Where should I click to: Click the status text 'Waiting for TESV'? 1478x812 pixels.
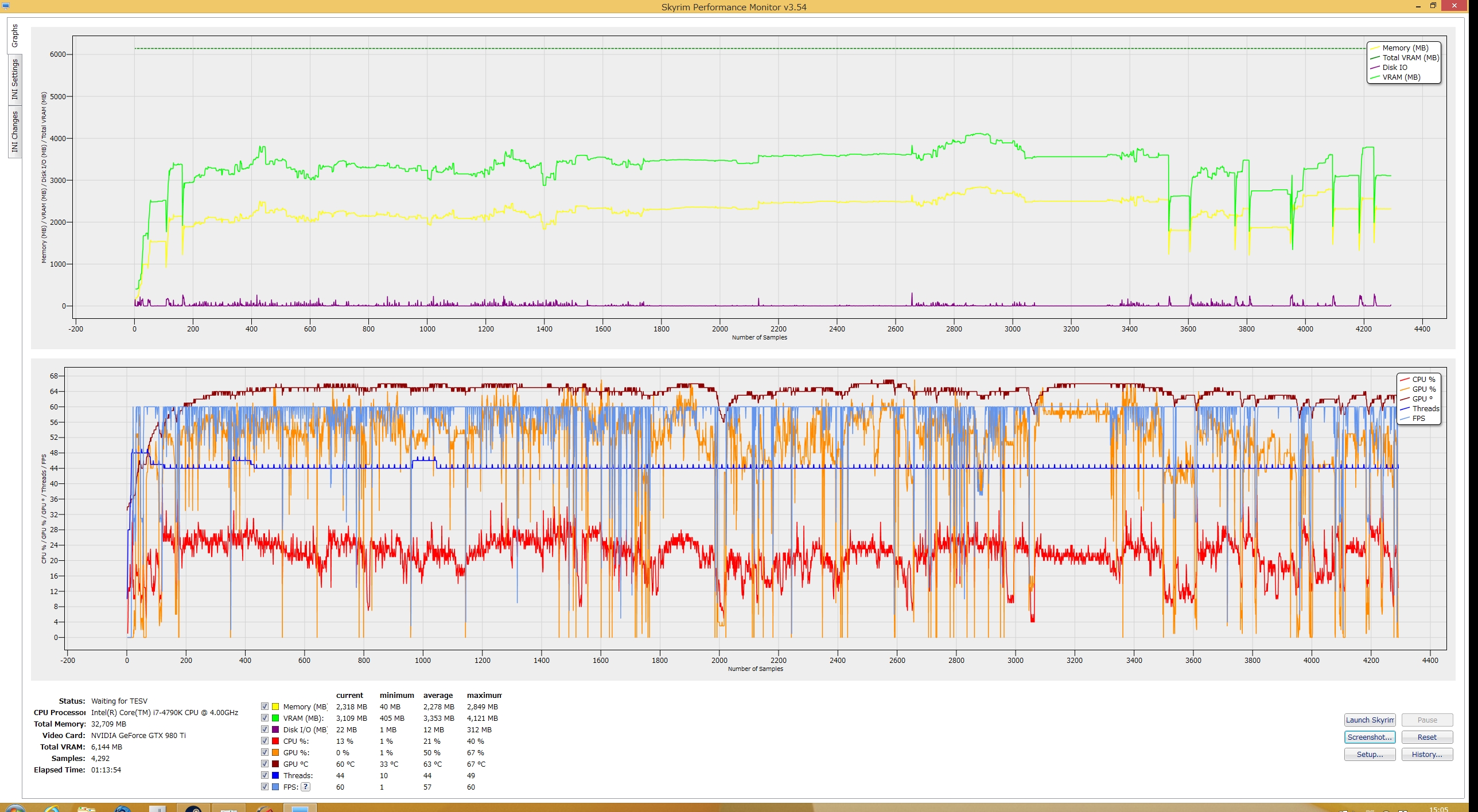pos(119,701)
